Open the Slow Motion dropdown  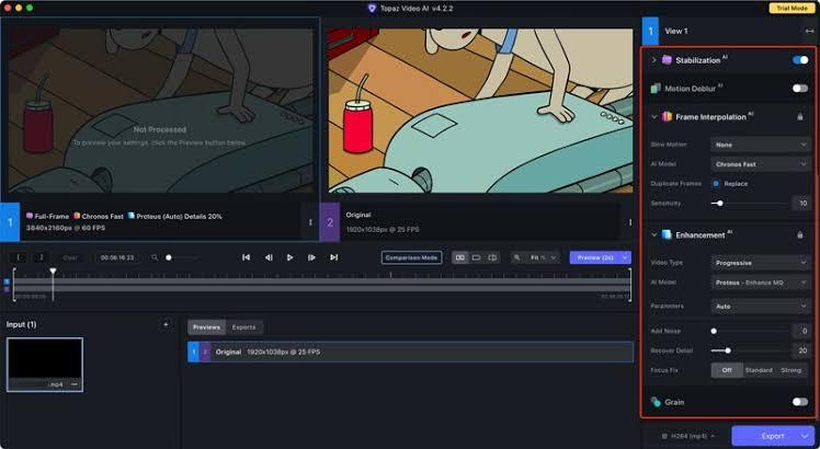point(760,145)
